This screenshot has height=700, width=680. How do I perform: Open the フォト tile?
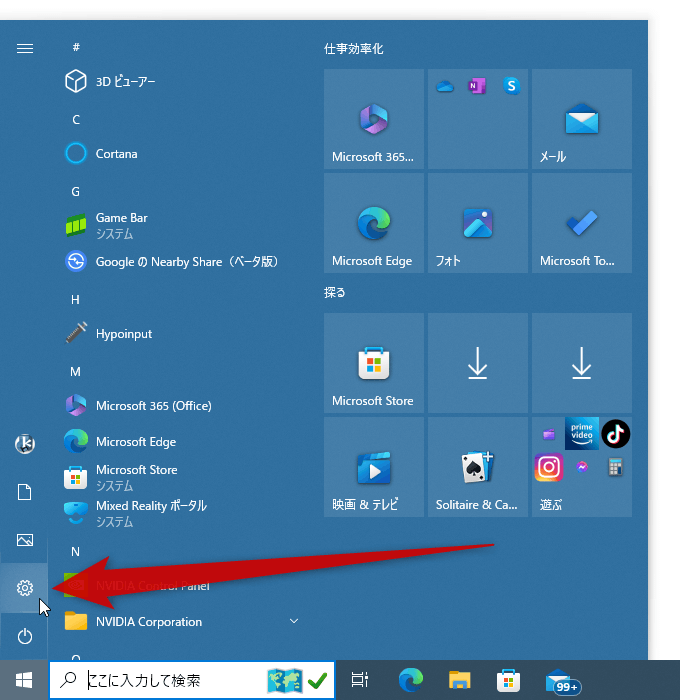click(x=478, y=223)
